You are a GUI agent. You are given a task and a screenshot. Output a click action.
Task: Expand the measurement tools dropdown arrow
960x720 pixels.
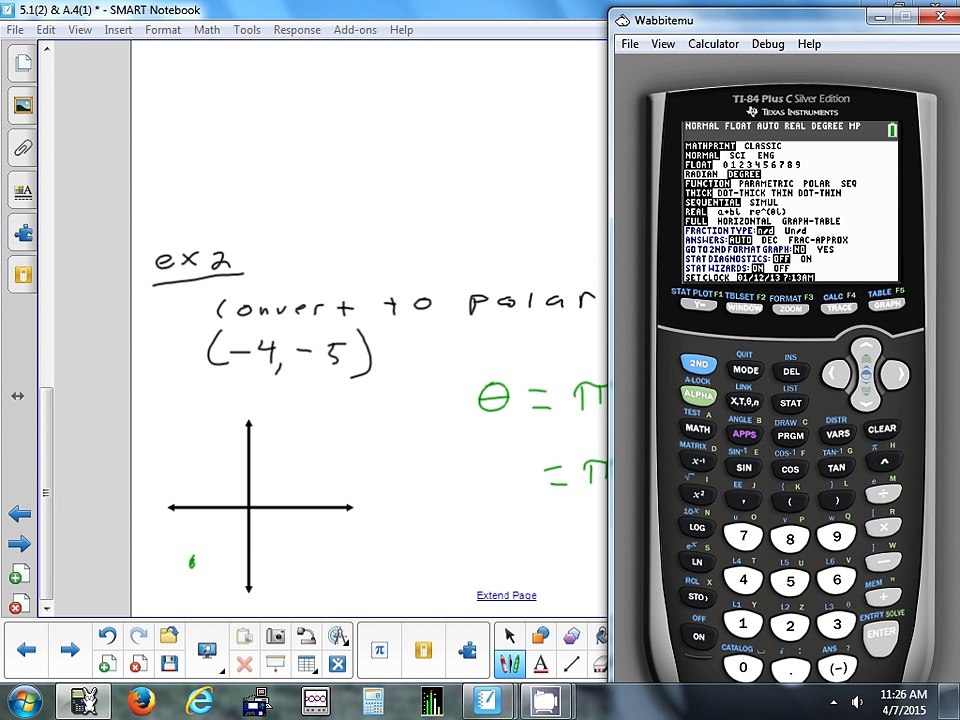coord(347,643)
